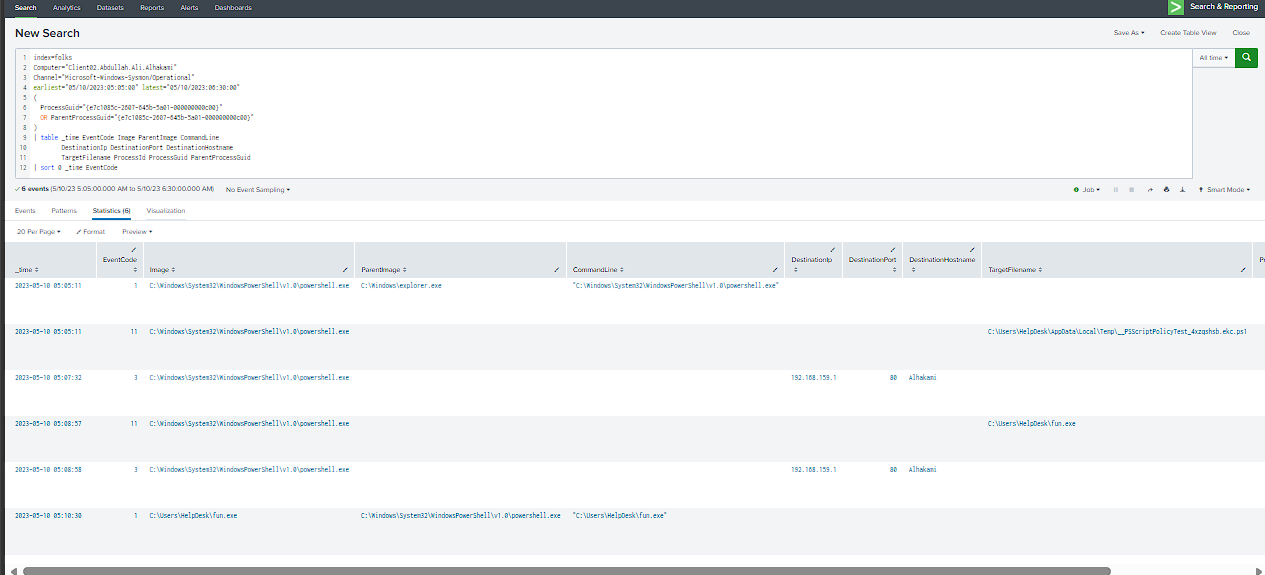Pause the search job
Image resolution: width=1265 pixels, height=575 pixels.
1116,189
